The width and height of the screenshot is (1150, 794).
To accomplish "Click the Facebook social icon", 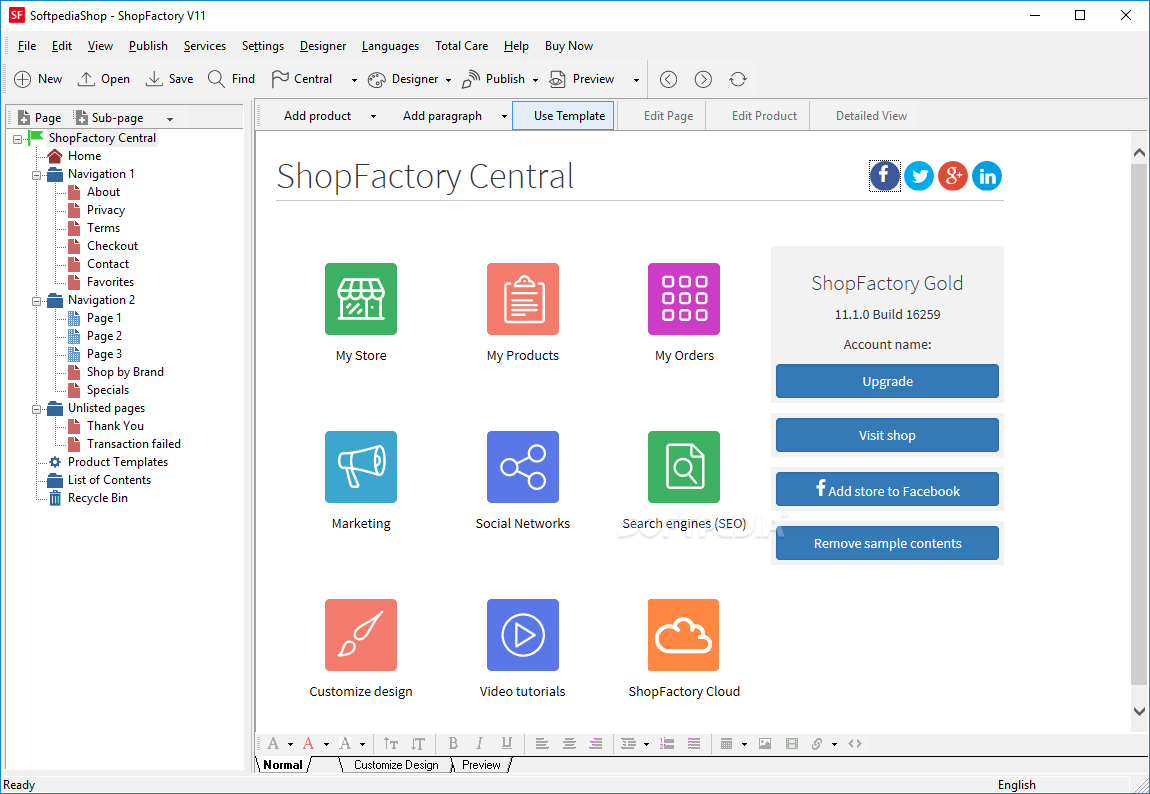I will (885, 176).
